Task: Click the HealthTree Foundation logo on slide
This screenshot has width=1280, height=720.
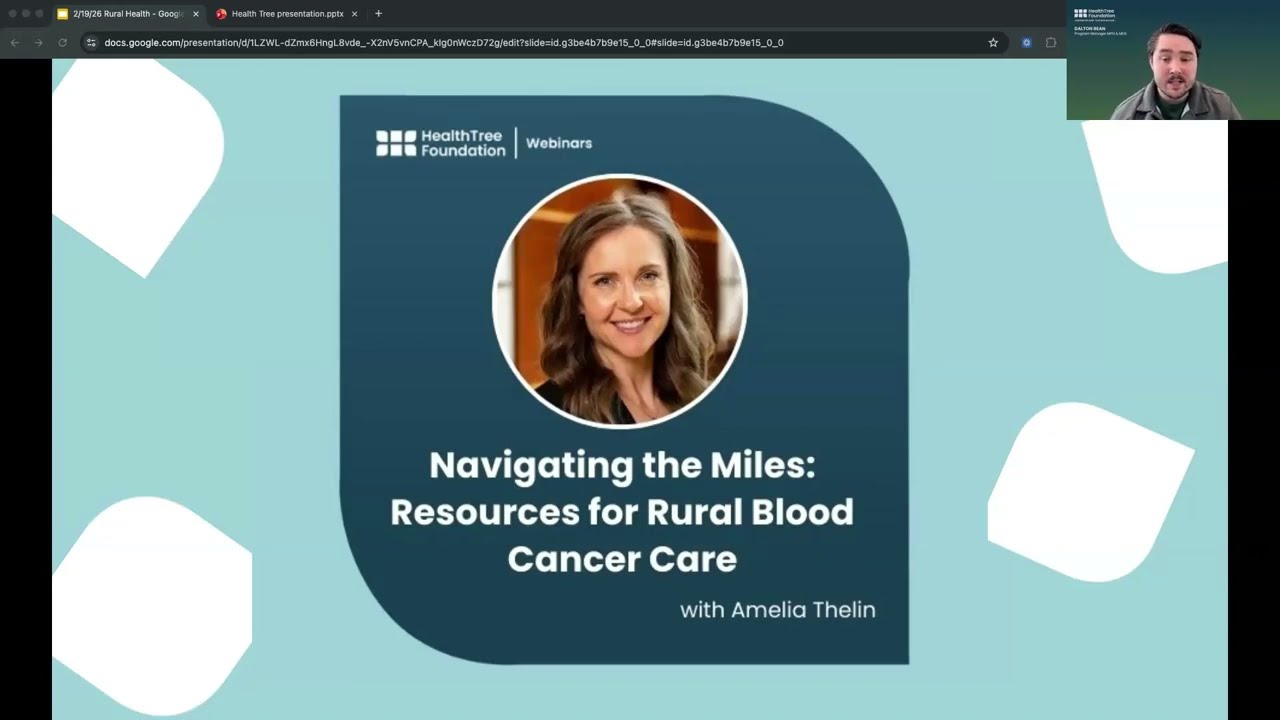Action: click(441, 143)
